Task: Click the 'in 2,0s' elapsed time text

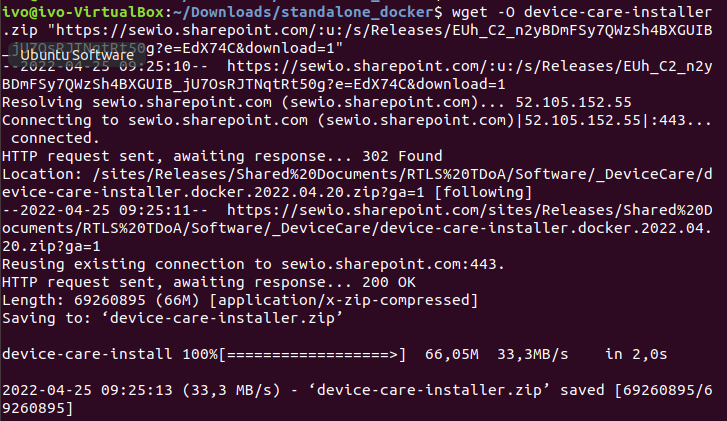Action: click(x=636, y=355)
